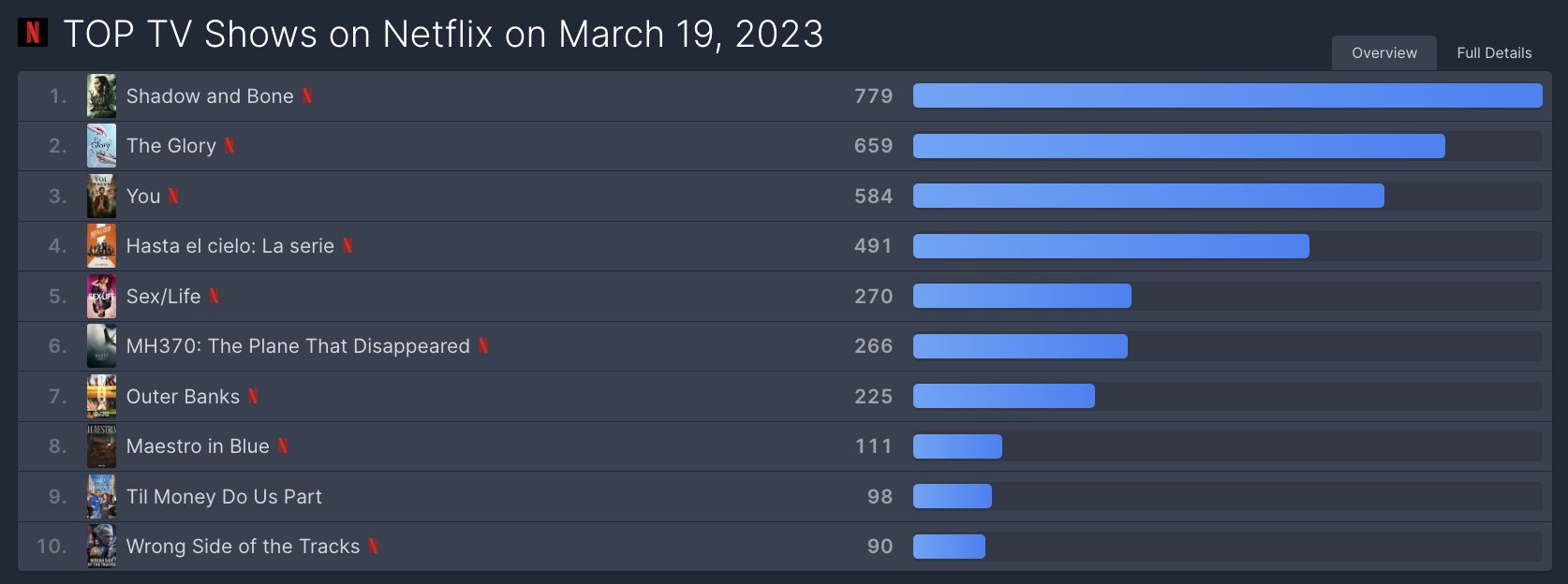
Task: Click the Netflix N icon after Sex/Life
Action: (214, 296)
